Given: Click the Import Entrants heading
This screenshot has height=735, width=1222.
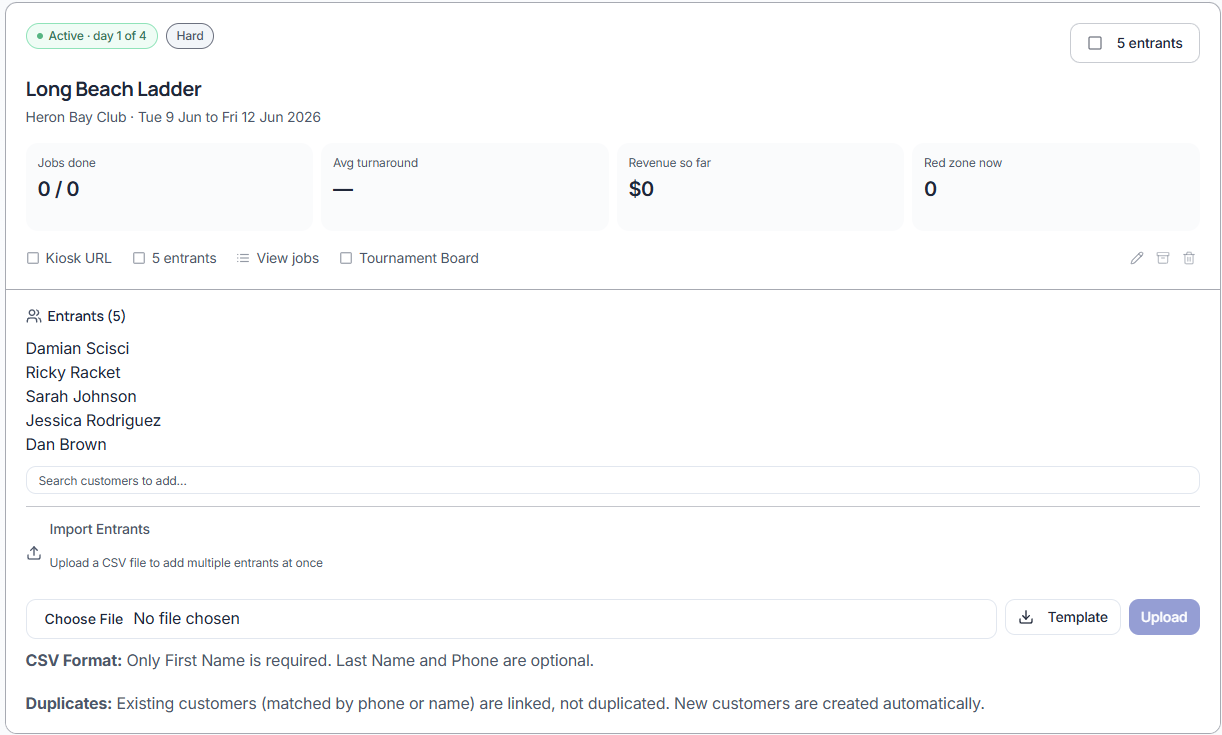Looking at the screenshot, I should [100, 529].
